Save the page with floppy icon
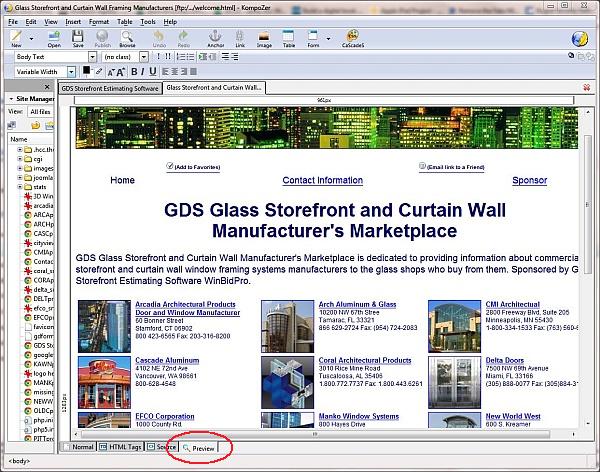600x472 pixels. click(x=78, y=39)
